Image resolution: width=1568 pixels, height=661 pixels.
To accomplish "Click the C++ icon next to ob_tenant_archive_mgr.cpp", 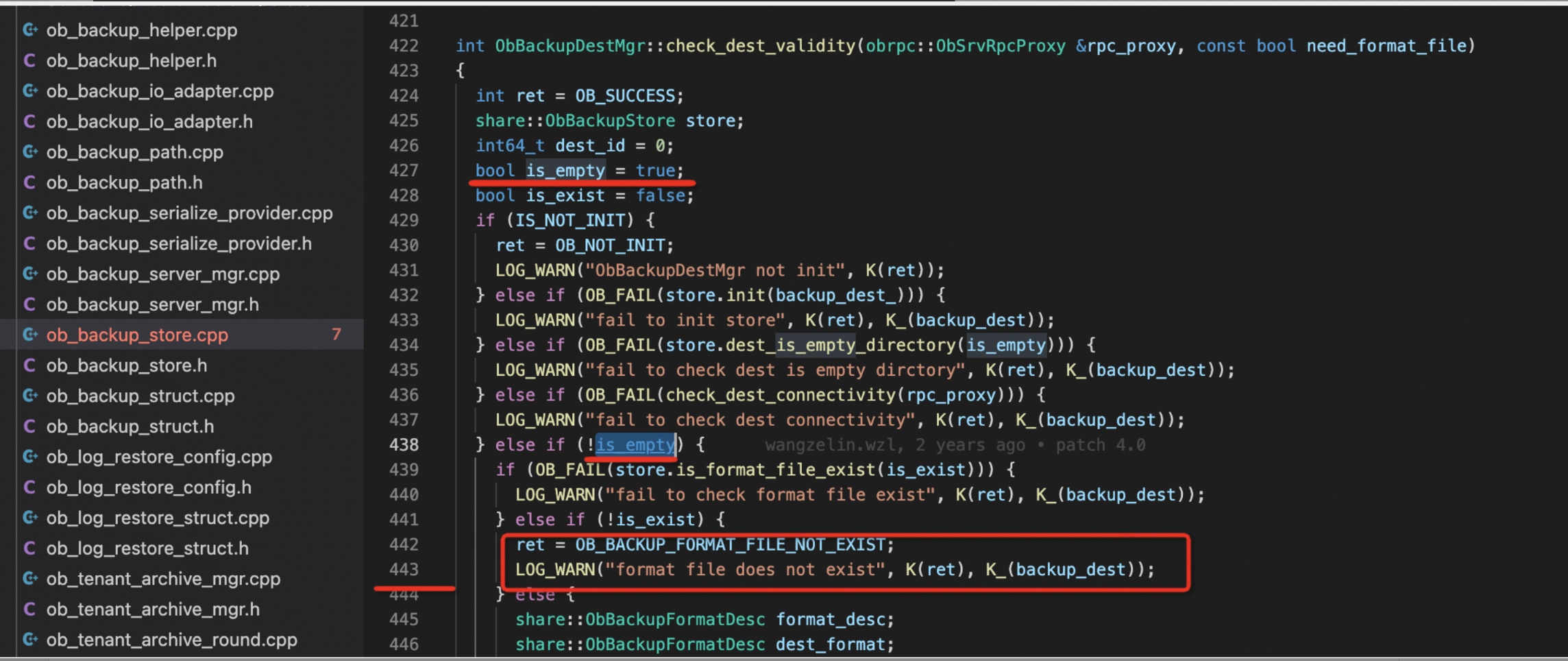I will [30, 579].
